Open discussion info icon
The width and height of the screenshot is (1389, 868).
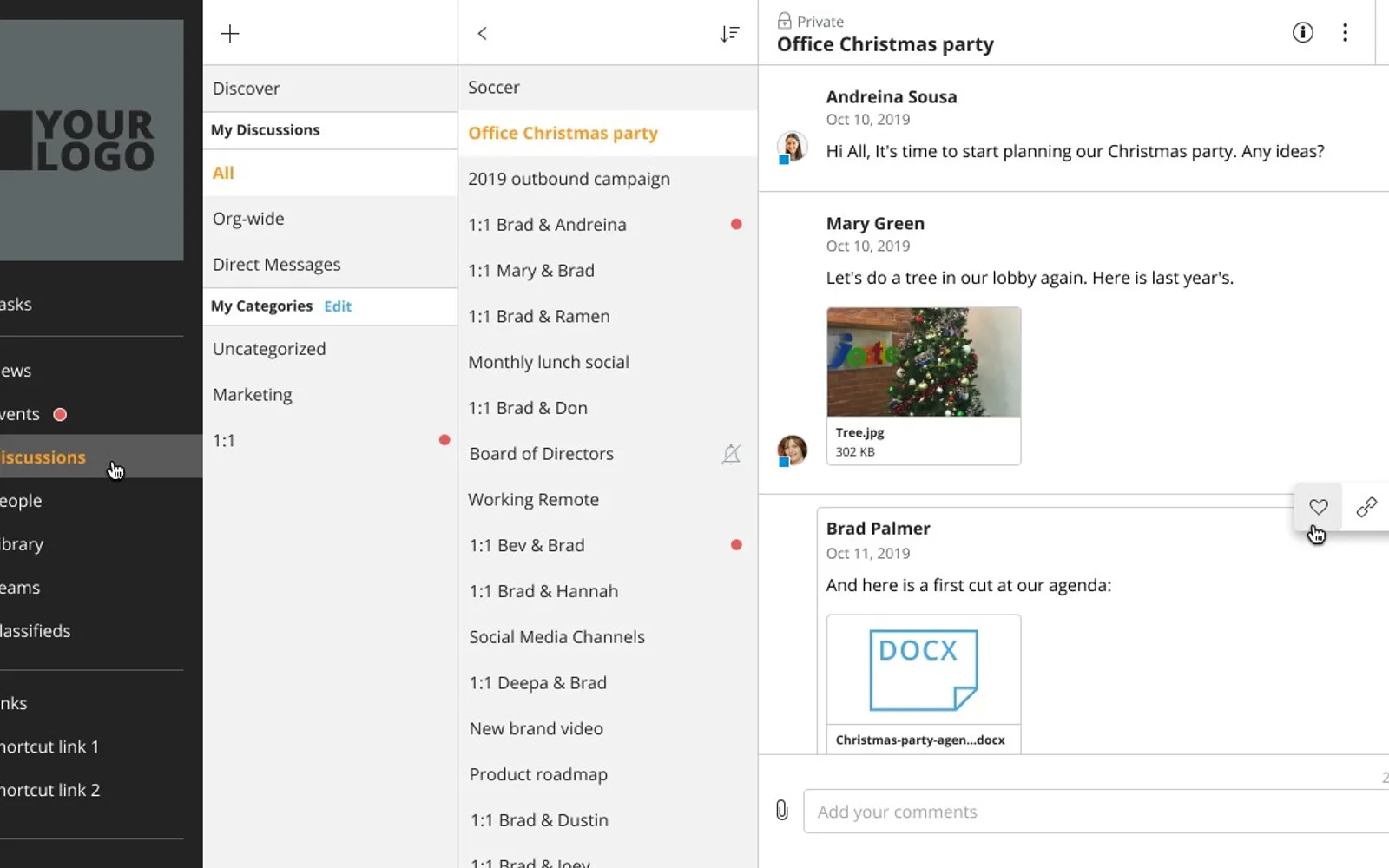pos(1302,33)
